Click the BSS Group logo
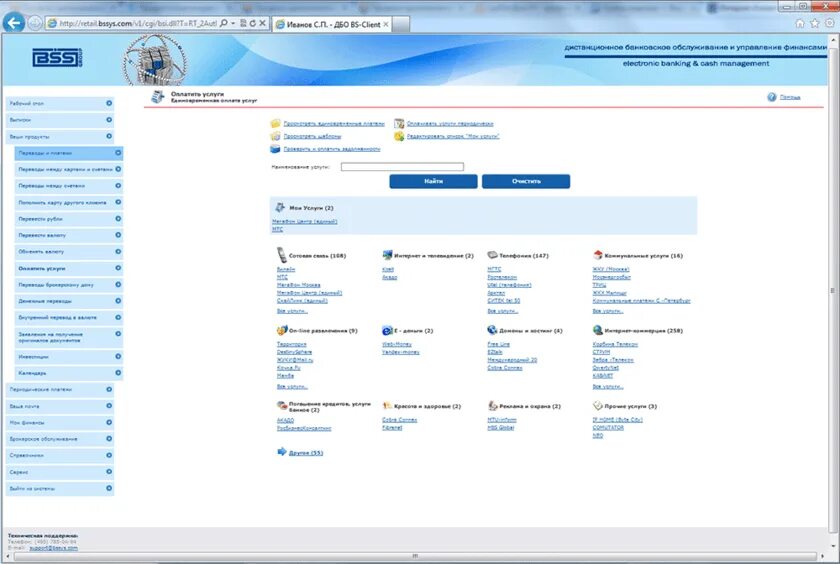This screenshot has height=564, width=840. tap(57, 57)
